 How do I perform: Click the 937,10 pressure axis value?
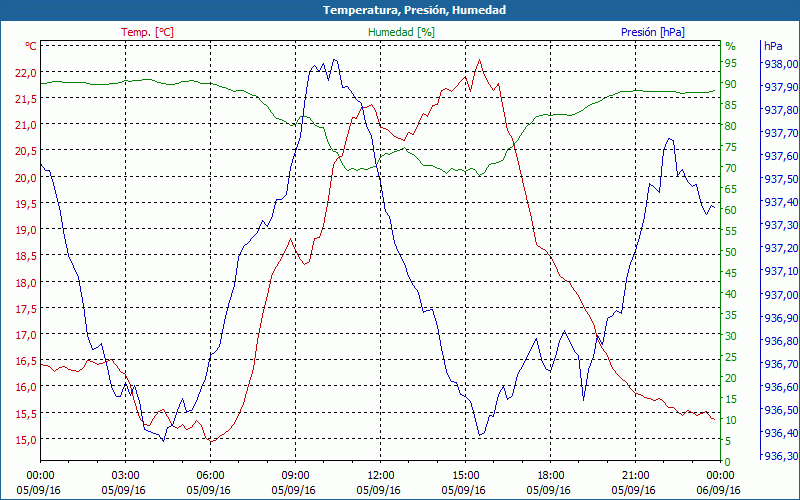[780, 271]
